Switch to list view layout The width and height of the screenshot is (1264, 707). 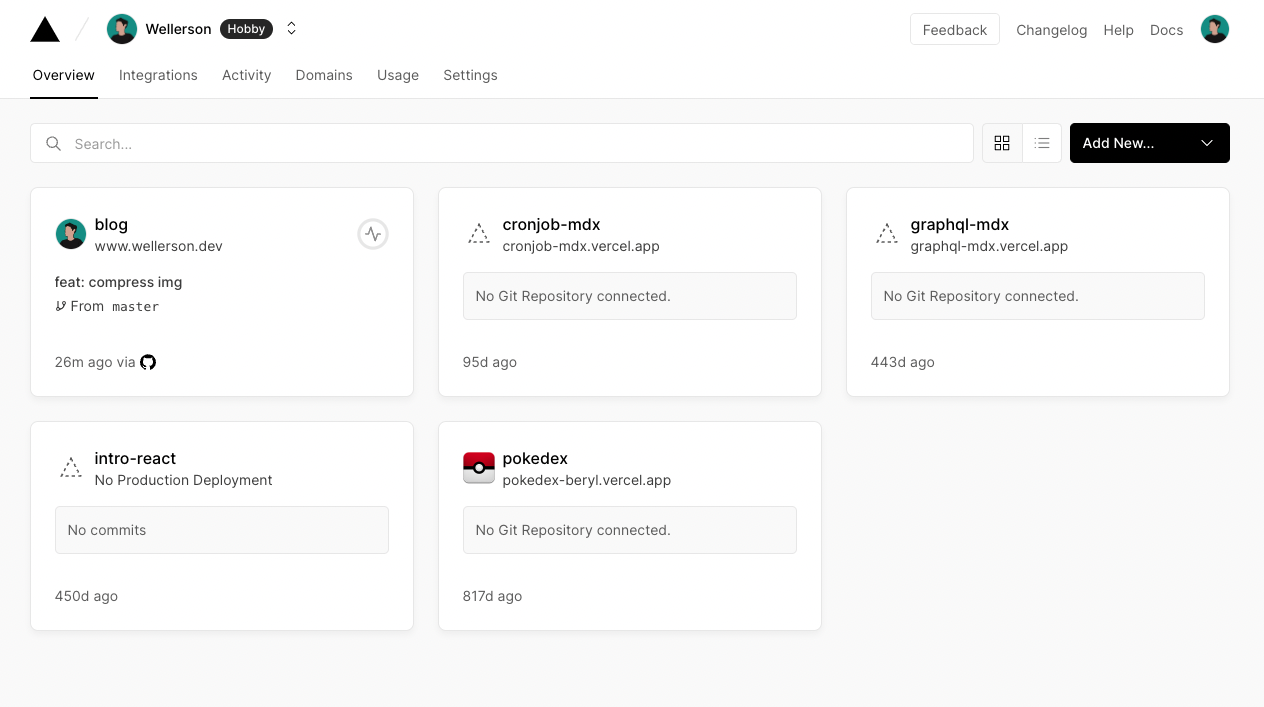pos(1042,143)
